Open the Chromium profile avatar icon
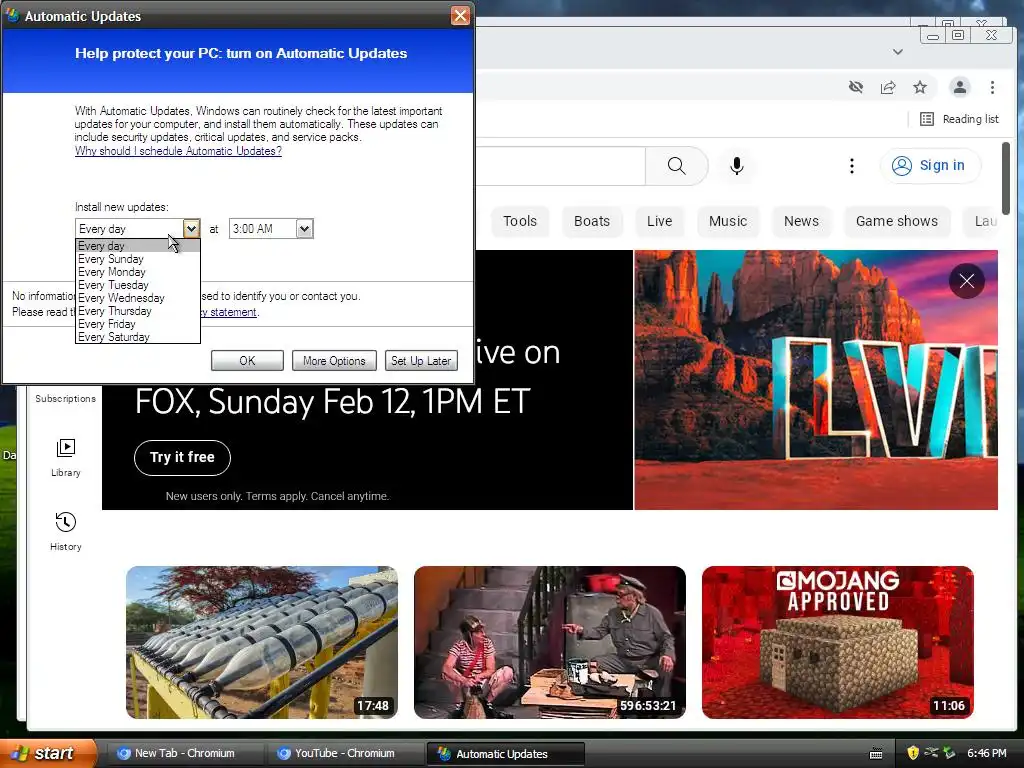This screenshot has width=1024, height=768. click(x=959, y=87)
